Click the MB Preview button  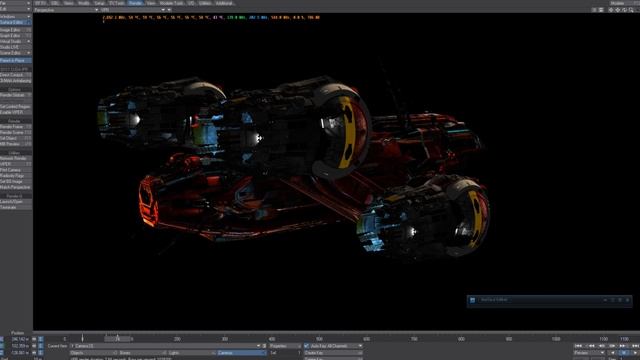tap(16, 144)
